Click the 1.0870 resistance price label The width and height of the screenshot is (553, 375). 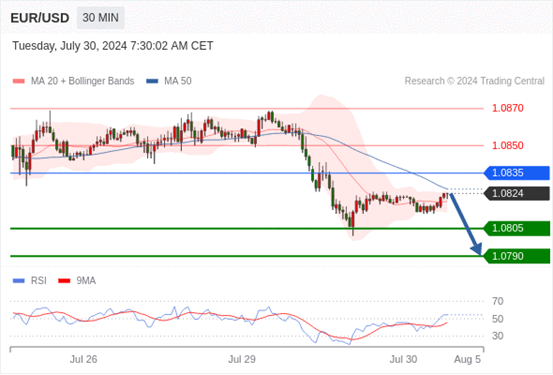(508, 108)
